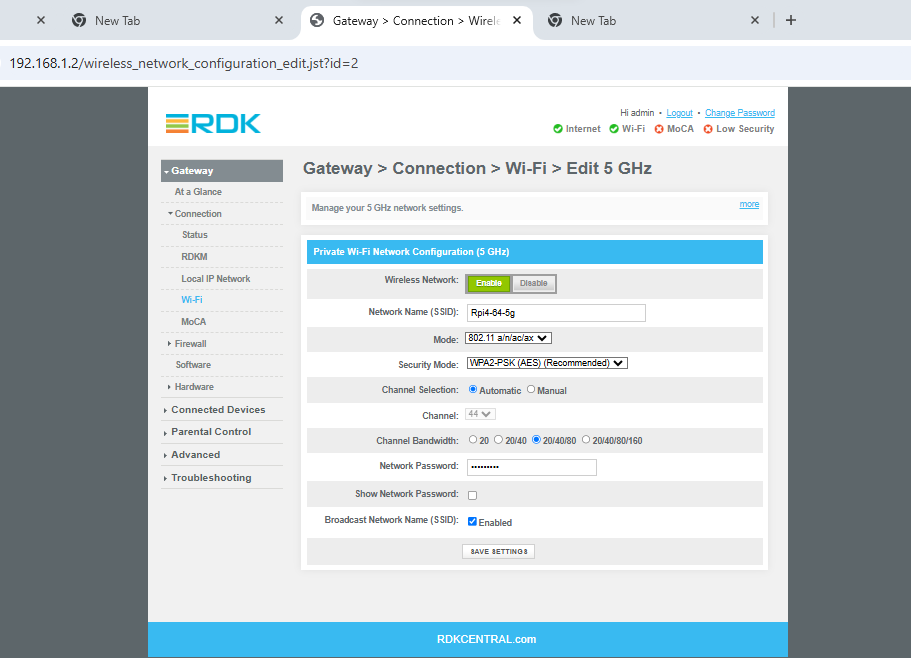Choose 20/40/80/160 channel bandwidth option

tap(586, 439)
